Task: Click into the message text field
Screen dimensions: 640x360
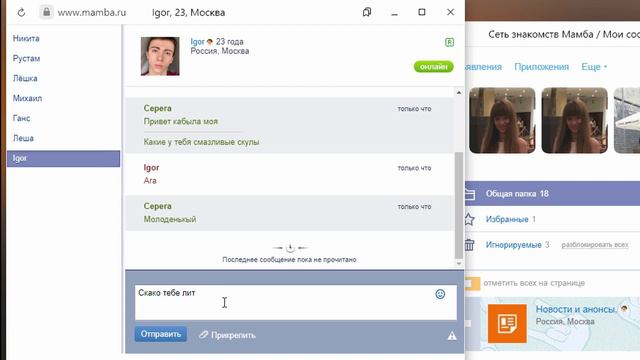Action: point(296,302)
